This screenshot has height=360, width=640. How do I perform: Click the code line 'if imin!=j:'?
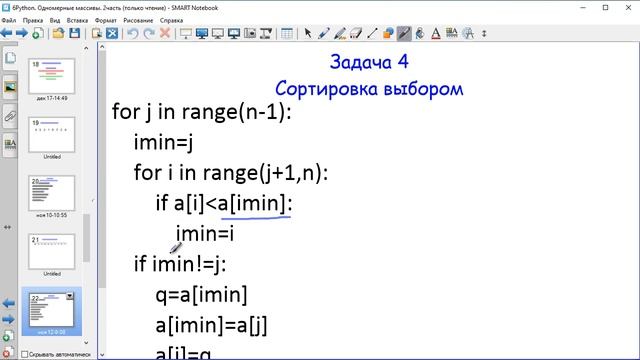coord(180,264)
